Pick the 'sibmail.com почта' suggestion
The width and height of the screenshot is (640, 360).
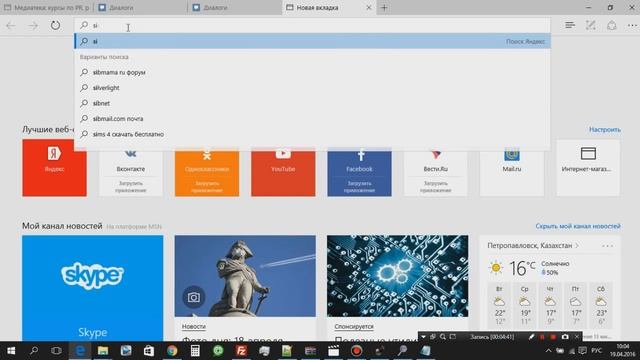(x=312, y=119)
